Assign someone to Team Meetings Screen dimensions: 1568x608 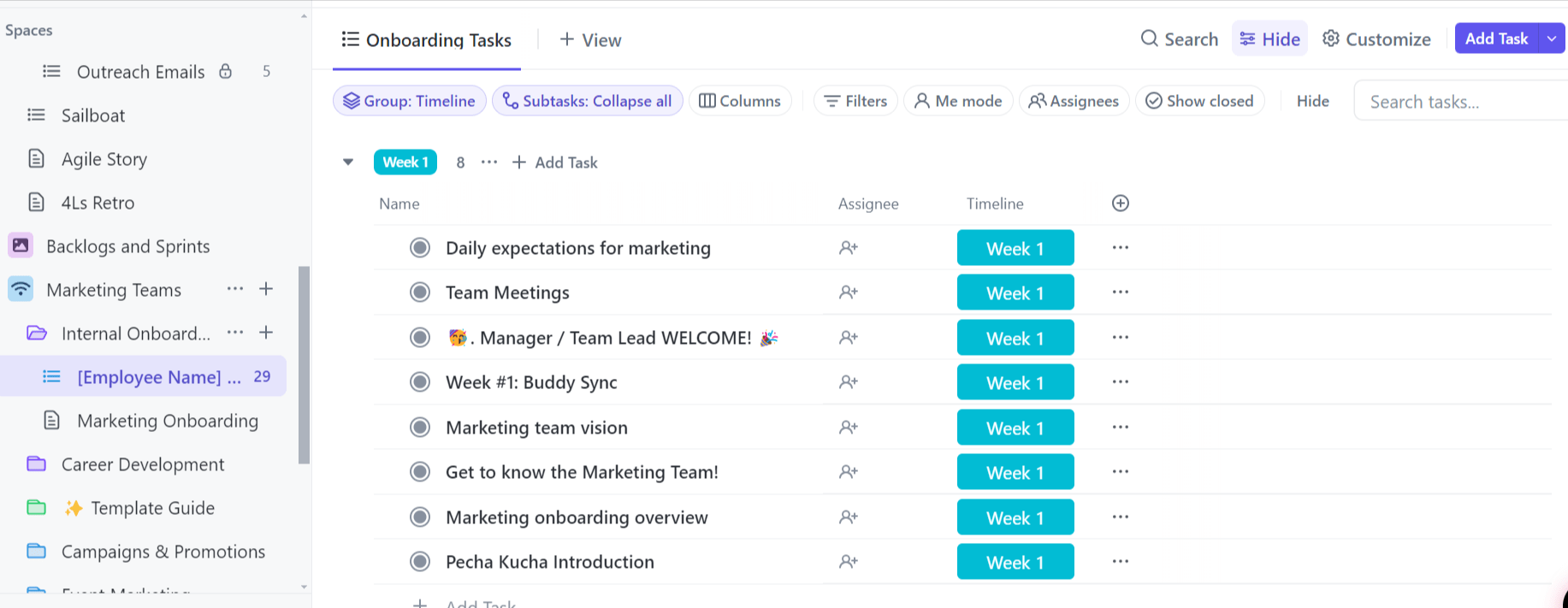tap(849, 292)
